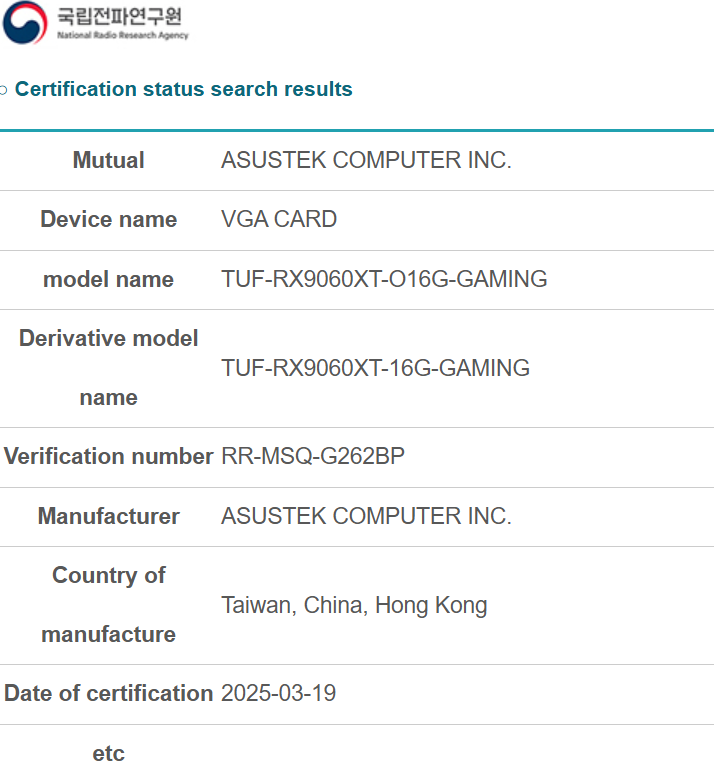Click "ASUSTEK COMPUTER INC." in the Manufacturer row

[x=366, y=516]
